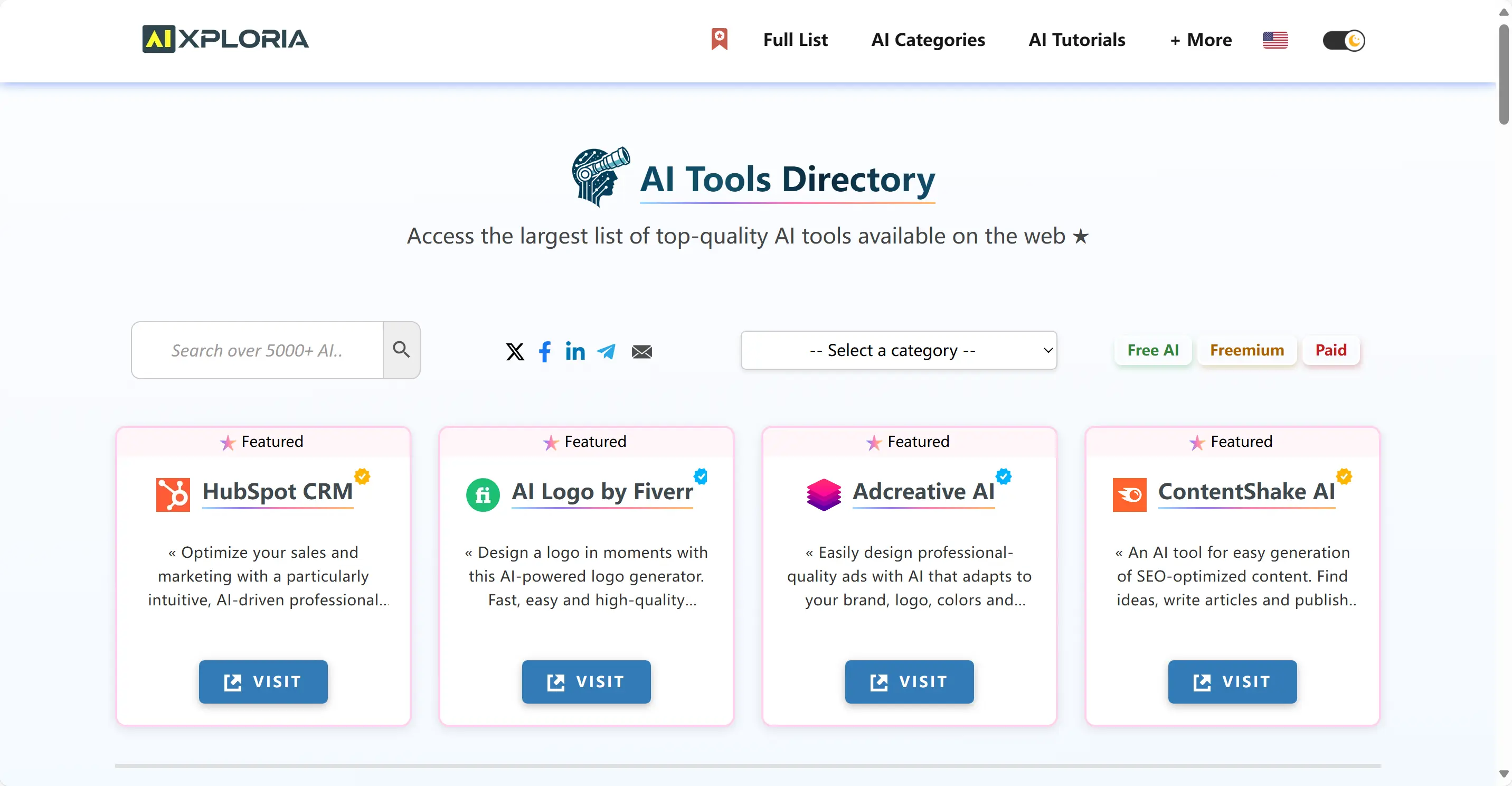Viewport: 1512px width, 786px height.
Task: Click the AIxploria logo
Action: 225,39
